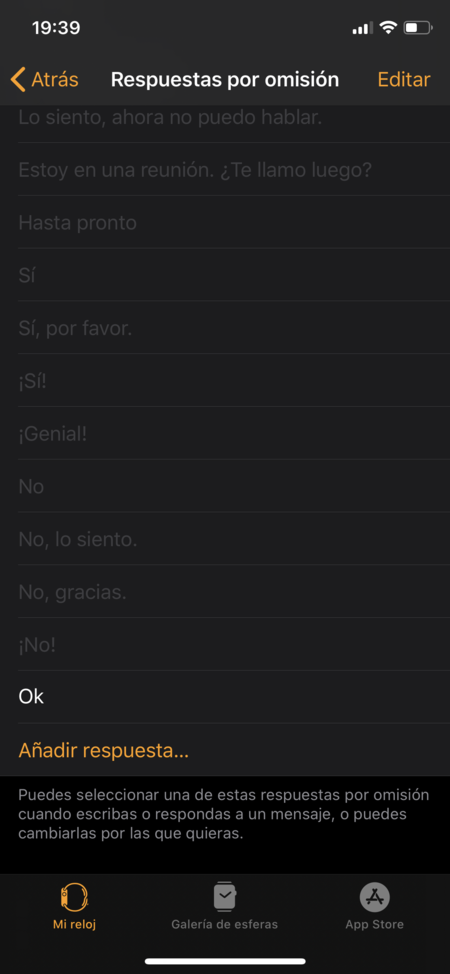Tap Añadir respuesta... link
The height and width of the screenshot is (974, 450).
(x=104, y=750)
